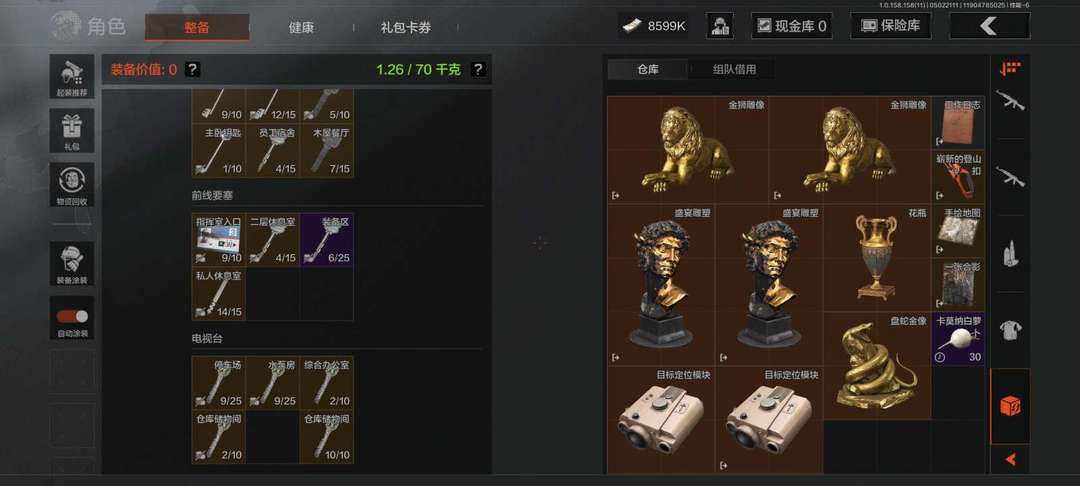
Task: Switch to the 礼包卡券 tab
Action: 406,28
